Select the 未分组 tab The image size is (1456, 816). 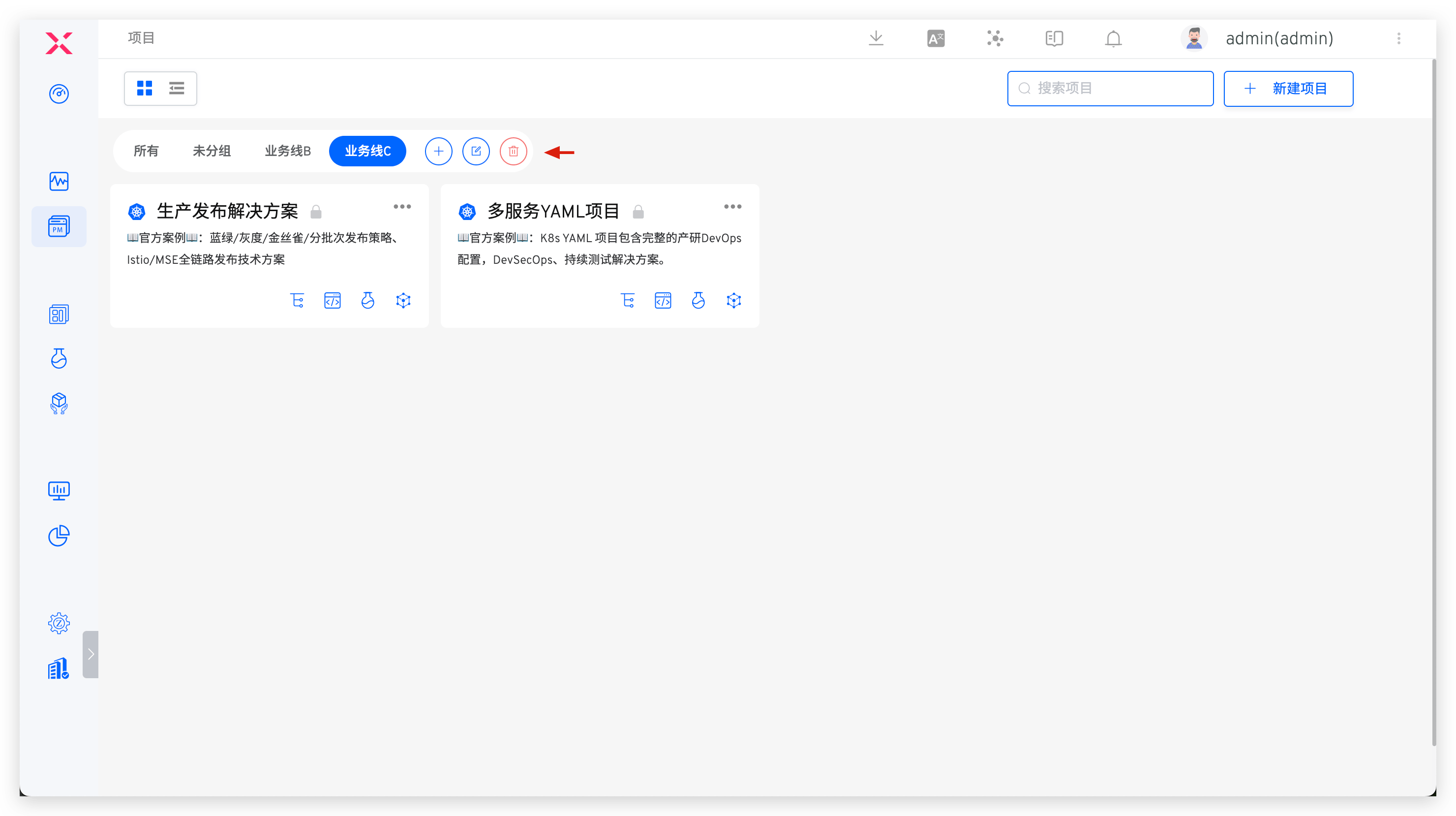212,151
